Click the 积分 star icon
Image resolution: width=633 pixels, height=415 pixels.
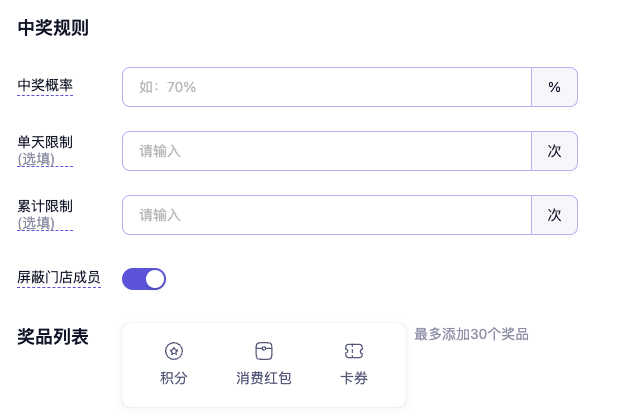(x=174, y=351)
